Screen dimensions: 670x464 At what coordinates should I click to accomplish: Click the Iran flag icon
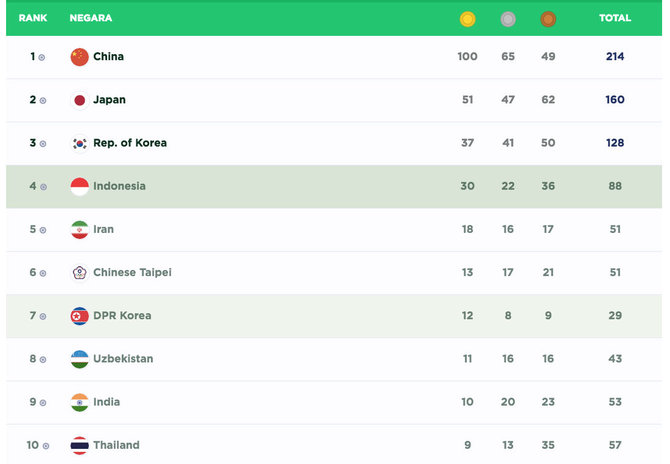pos(80,229)
